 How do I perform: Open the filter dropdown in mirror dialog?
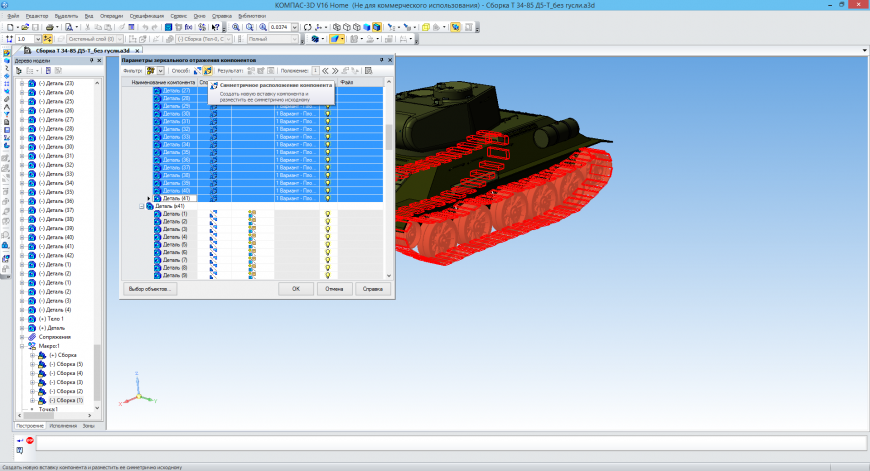[x=160, y=70]
